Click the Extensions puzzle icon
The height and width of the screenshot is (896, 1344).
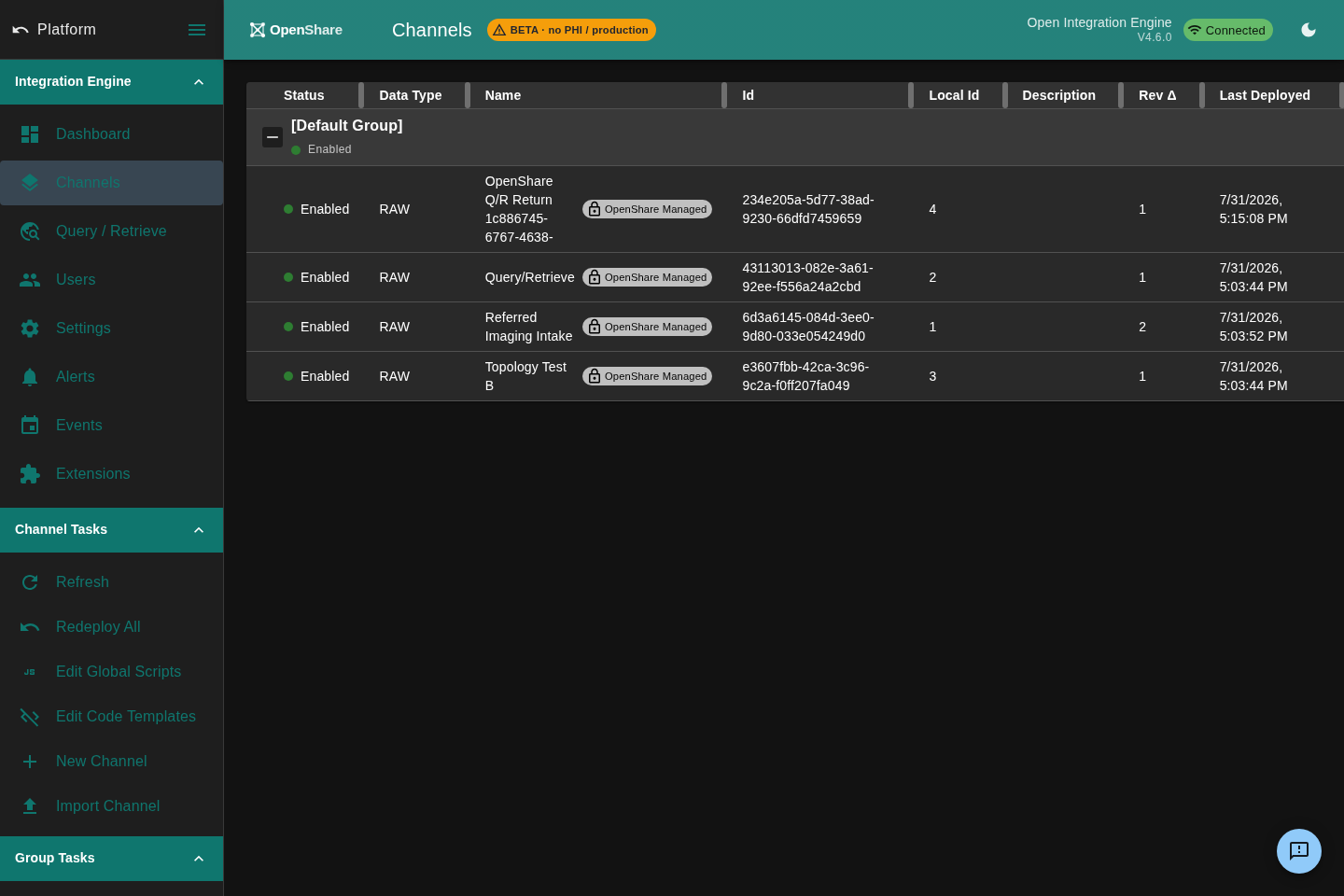click(30, 474)
